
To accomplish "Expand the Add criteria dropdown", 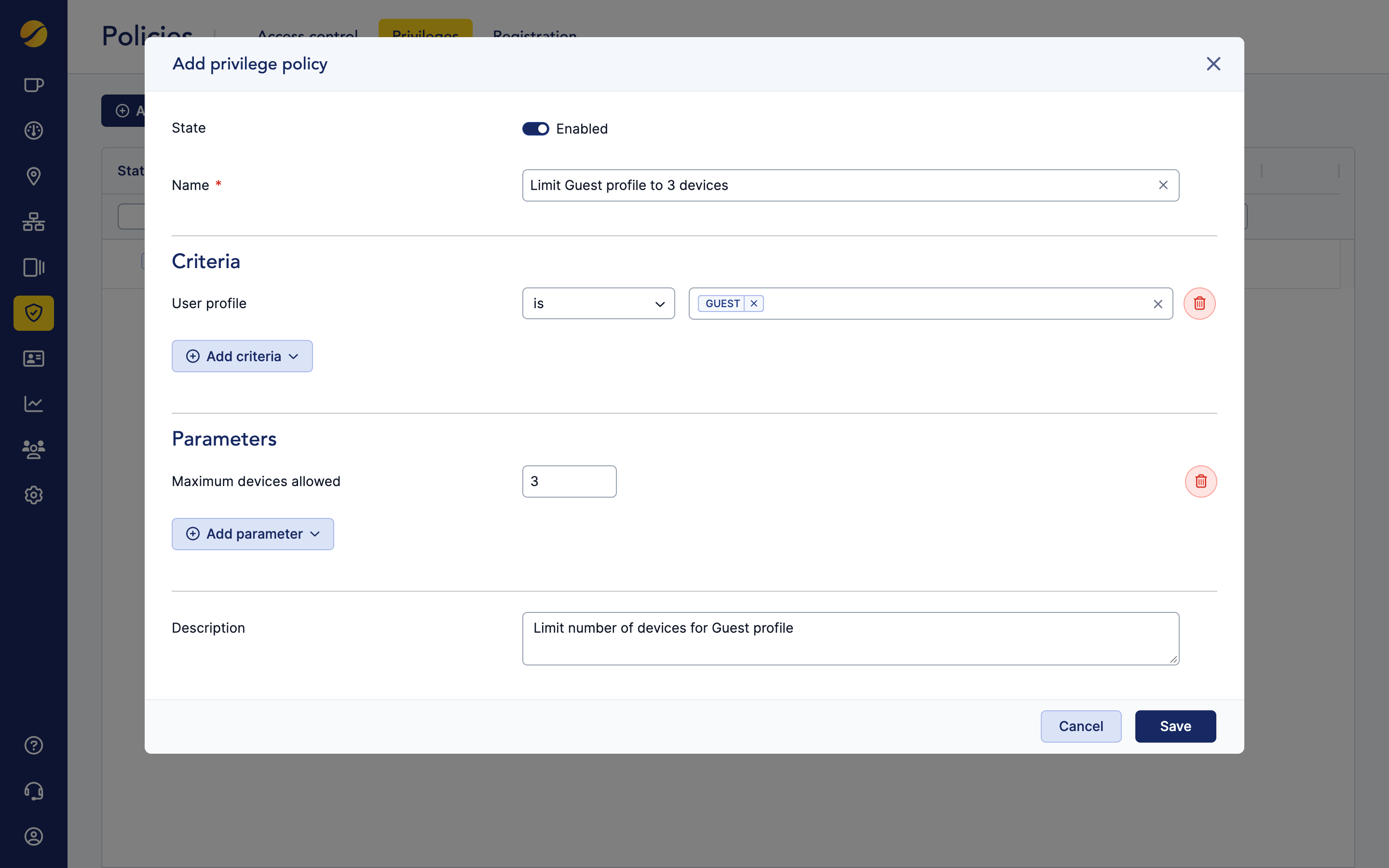I will (242, 356).
